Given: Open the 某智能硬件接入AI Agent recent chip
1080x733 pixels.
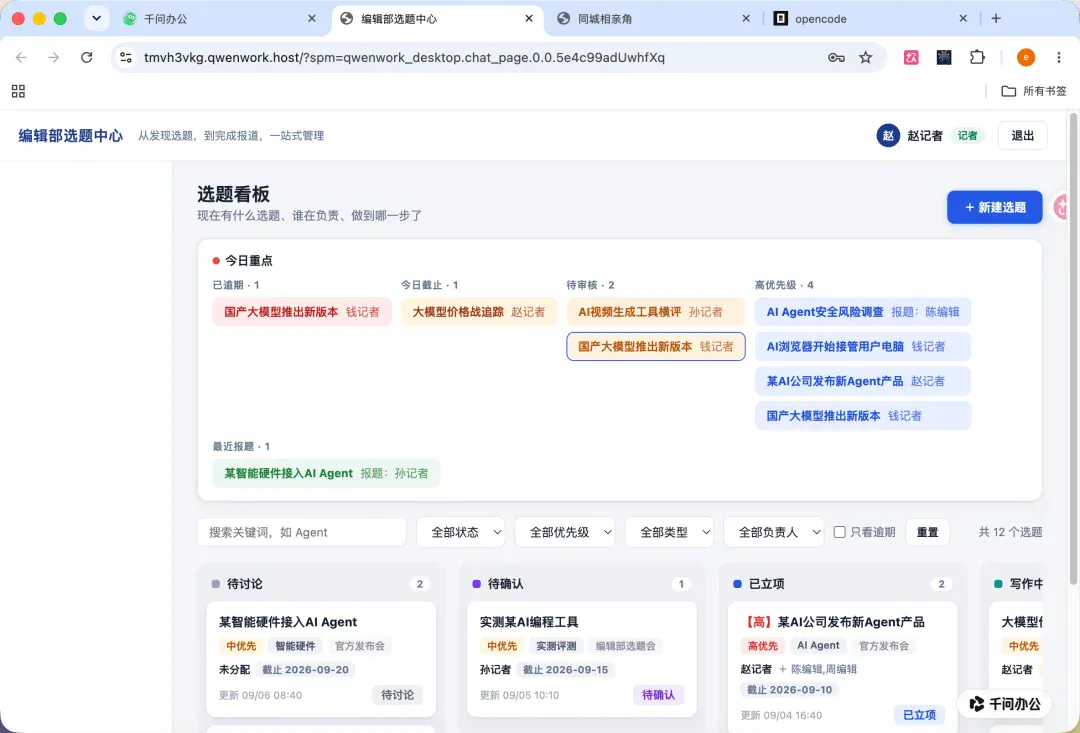Looking at the screenshot, I should [x=326, y=473].
